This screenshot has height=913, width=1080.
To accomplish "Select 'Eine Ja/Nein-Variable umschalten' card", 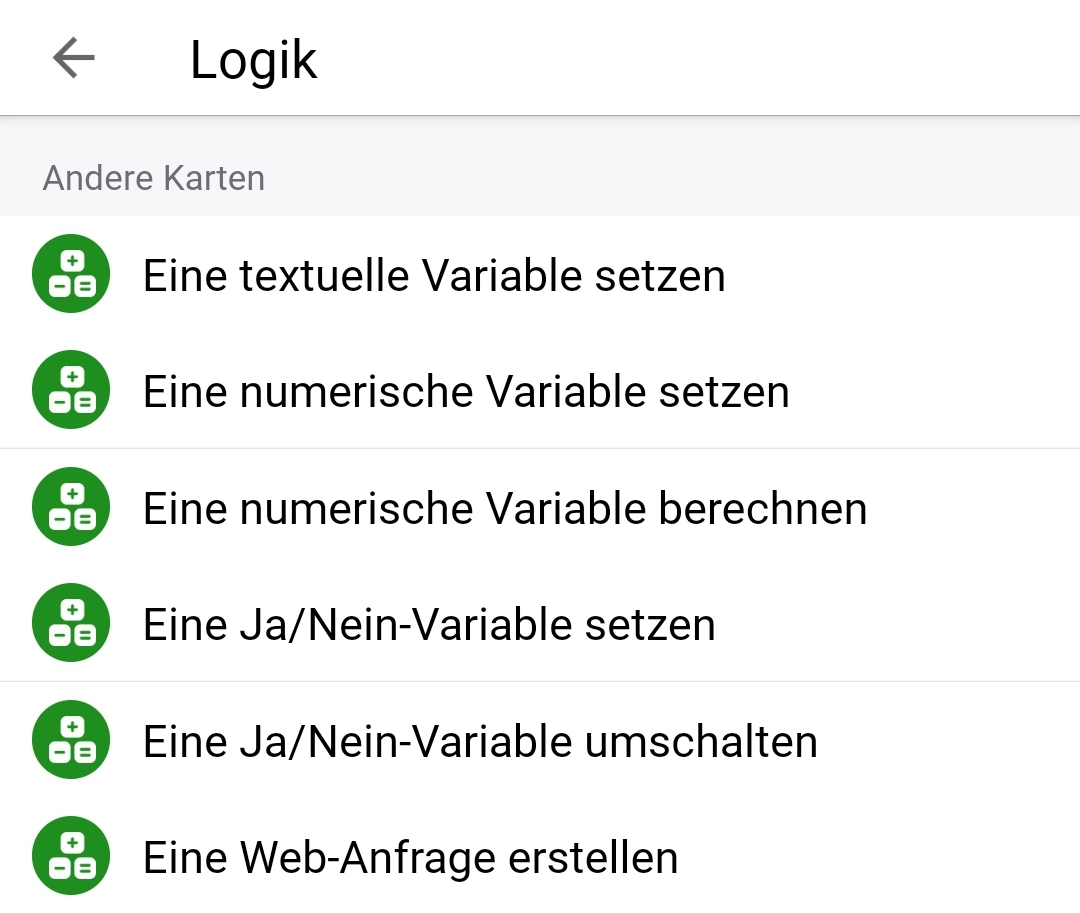I will pyautogui.click(x=480, y=741).
